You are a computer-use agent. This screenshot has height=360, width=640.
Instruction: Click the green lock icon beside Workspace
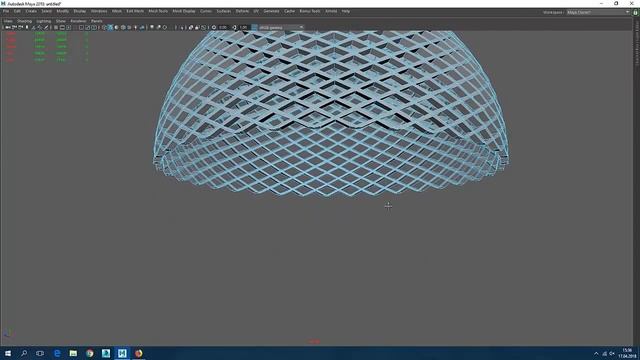tap(636, 12)
